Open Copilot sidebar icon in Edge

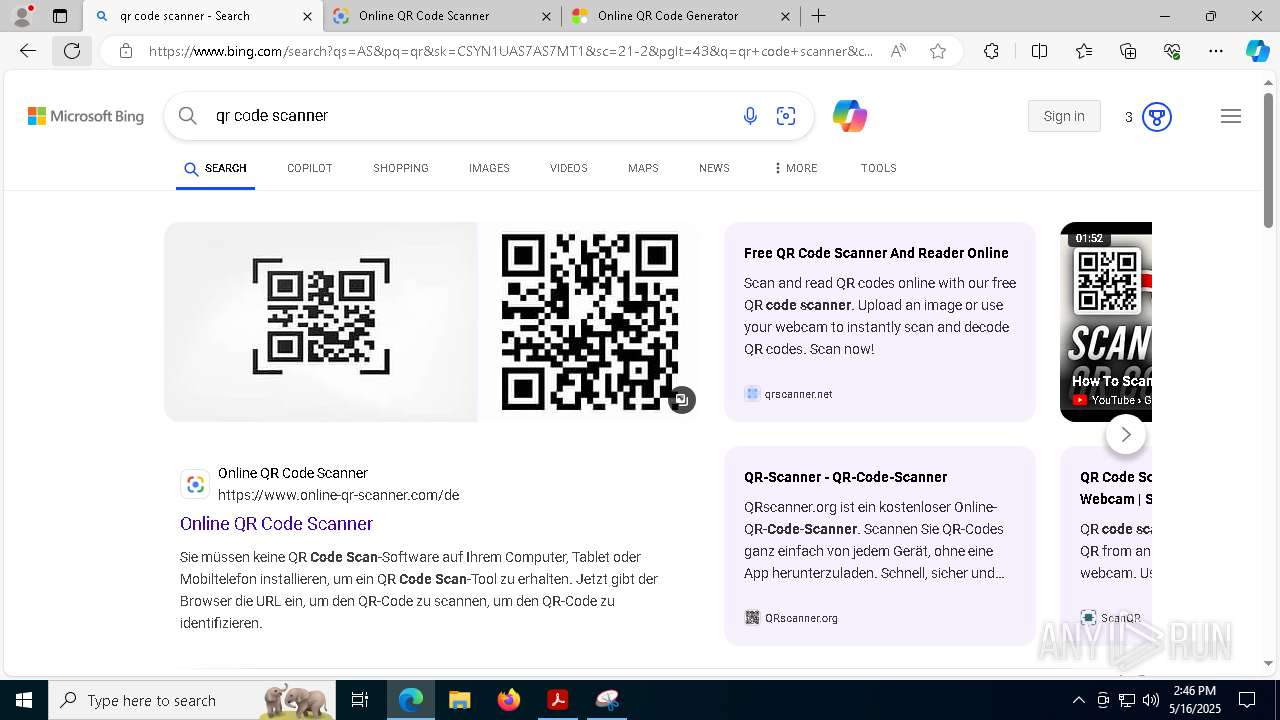(x=1257, y=51)
